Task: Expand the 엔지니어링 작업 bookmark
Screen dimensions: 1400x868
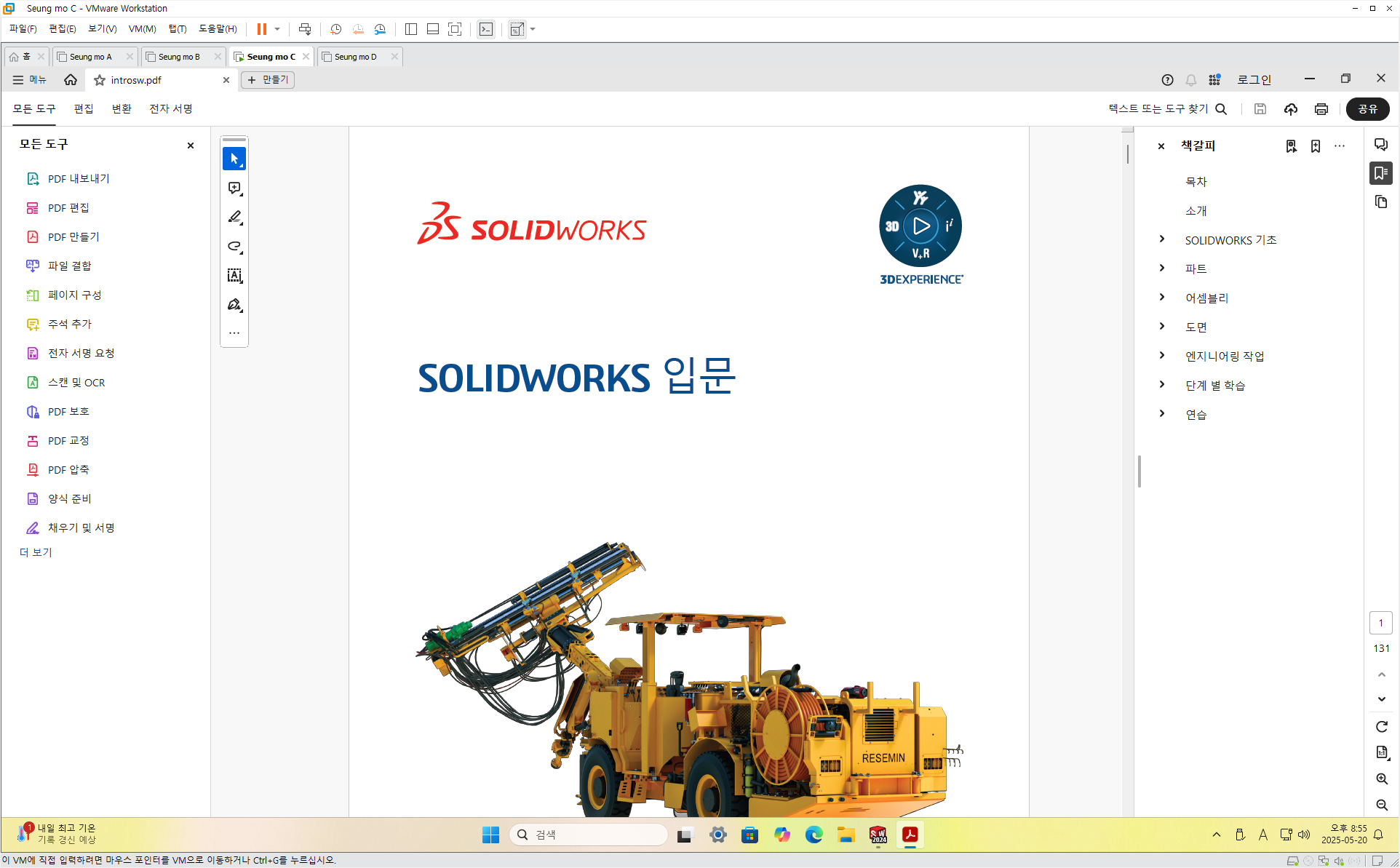Action: click(1162, 355)
